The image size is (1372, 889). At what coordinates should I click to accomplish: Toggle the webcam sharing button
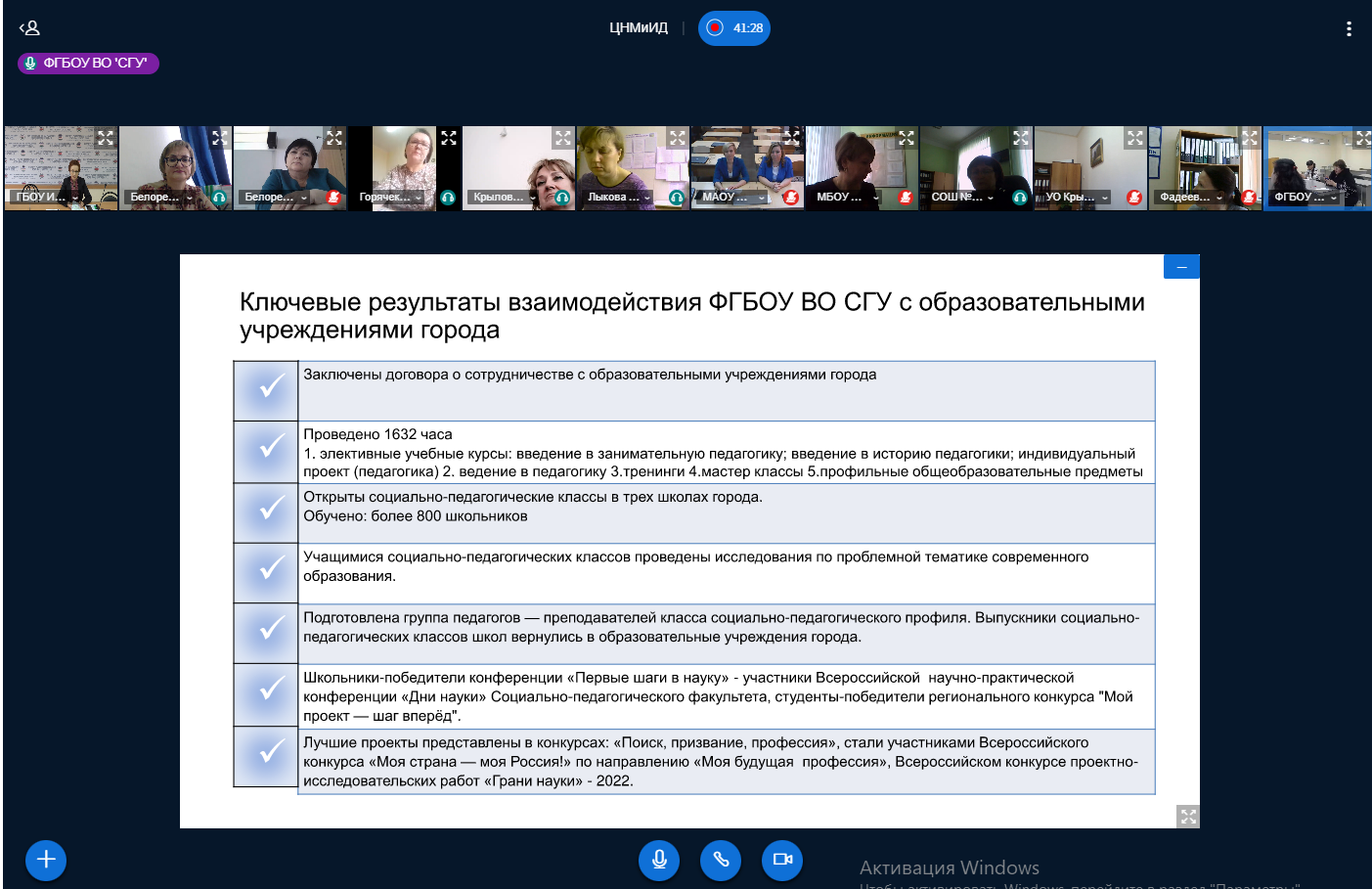pyautogui.click(x=782, y=860)
